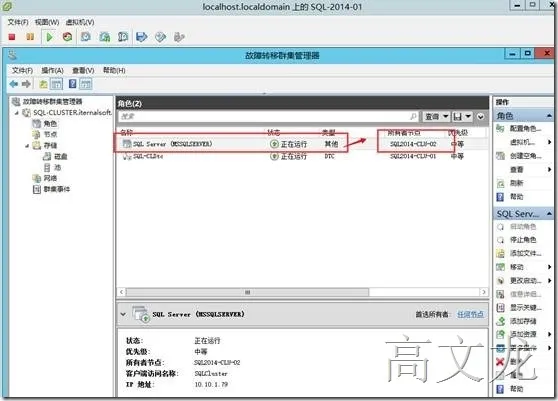Viewport: 558px width, 401px height.
Task: Click the red stop VM button
Action: click(x=12, y=37)
